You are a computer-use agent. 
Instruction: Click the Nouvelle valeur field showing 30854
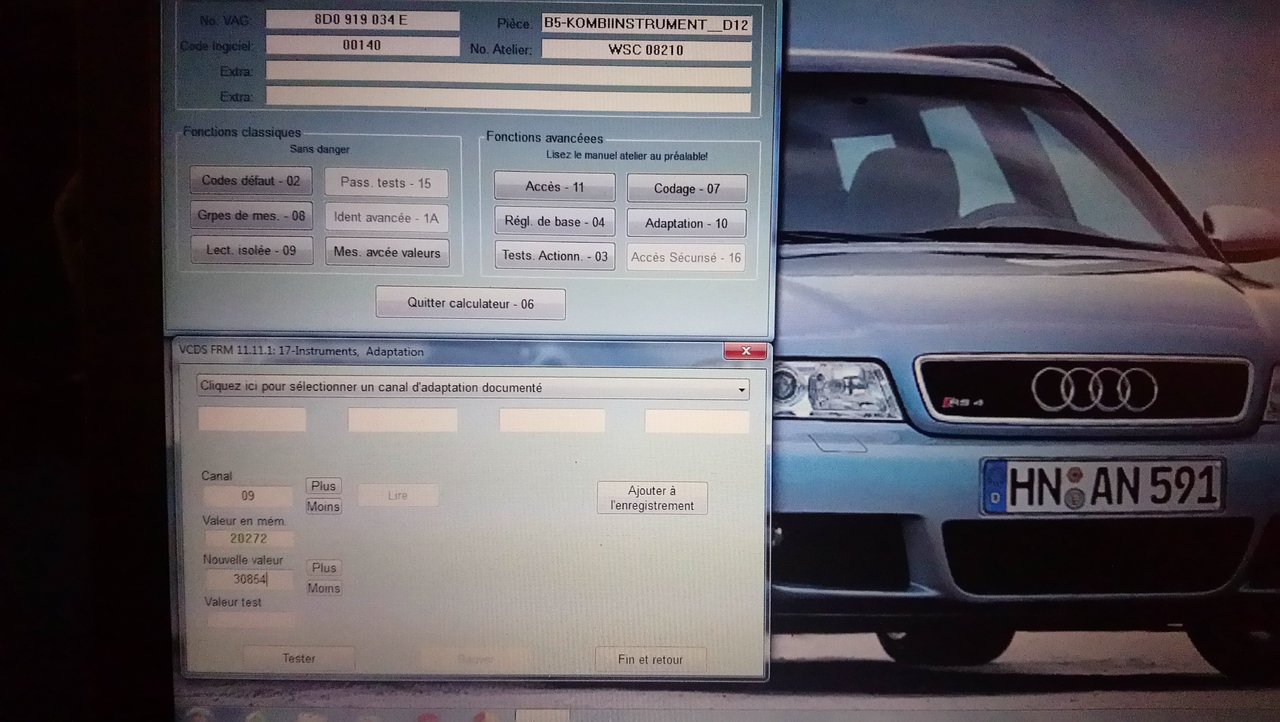click(x=248, y=579)
